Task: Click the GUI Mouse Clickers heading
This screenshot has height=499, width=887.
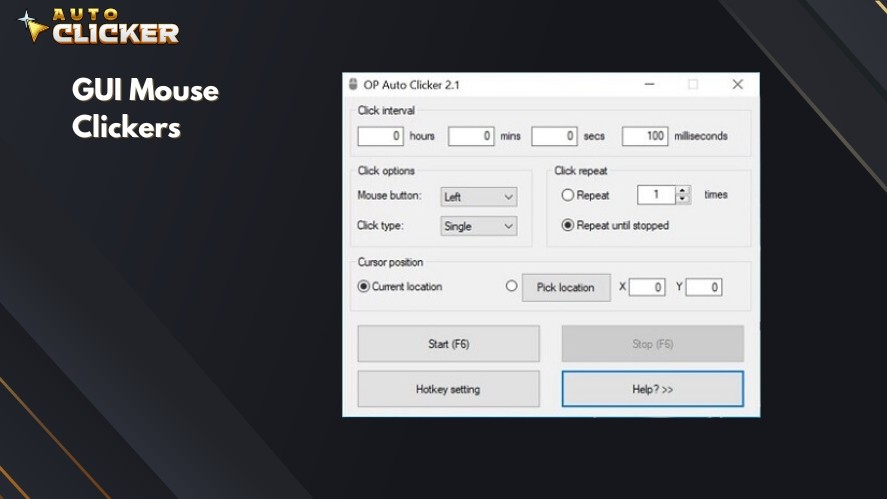Action: pyautogui.click(x=145, y=108)
